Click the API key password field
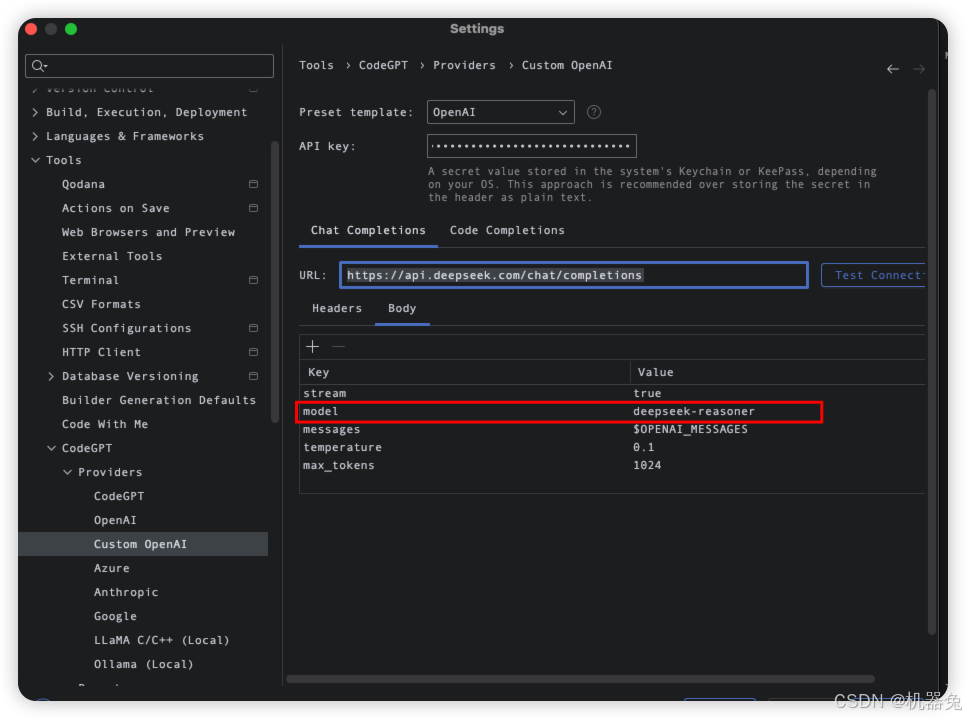This screenshot has height=719, width=966. [531, 146]
